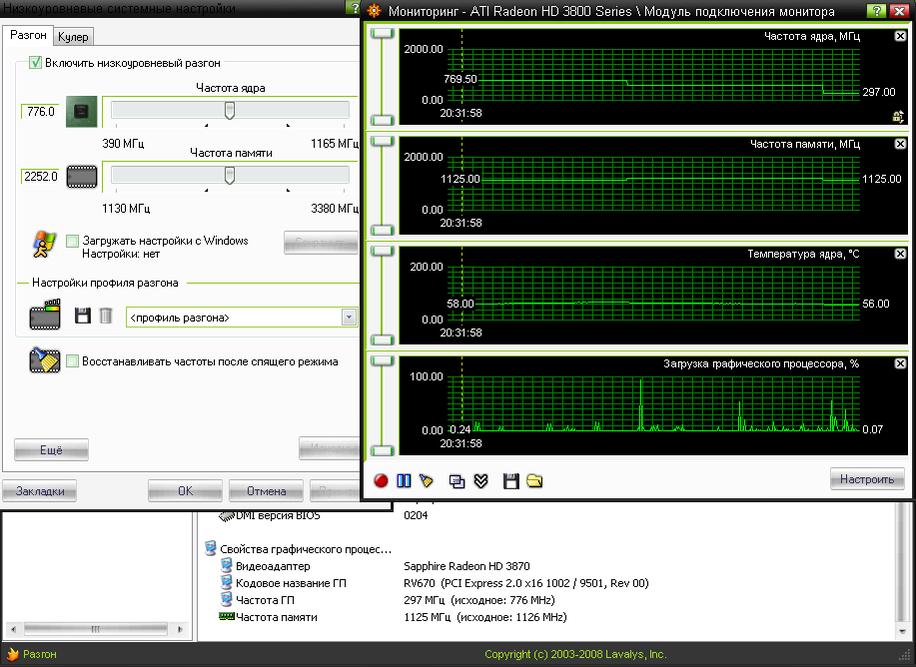The height and width of the screenshot is (667, 916).
Task: Click the floppy disk icon in monitoring toolbar
Action: point(511,481)
